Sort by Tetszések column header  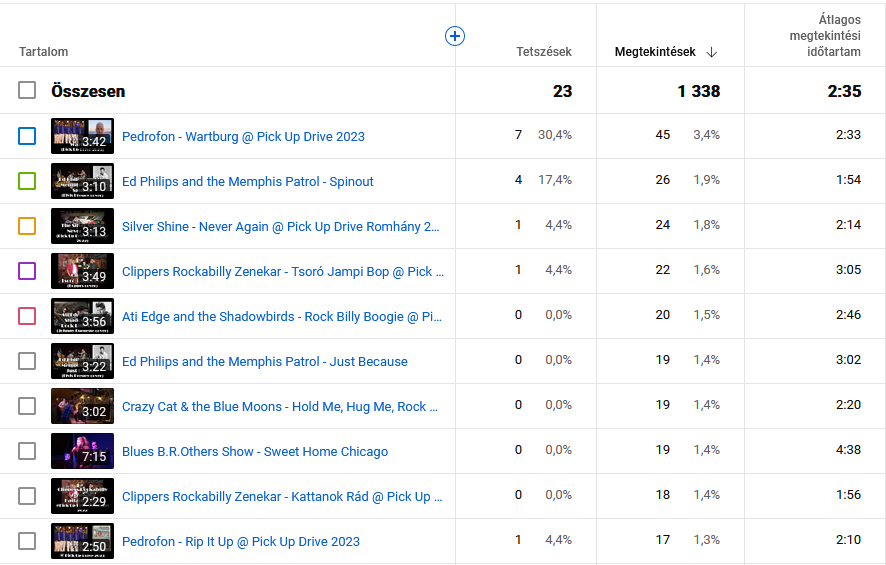coord(543,52)
